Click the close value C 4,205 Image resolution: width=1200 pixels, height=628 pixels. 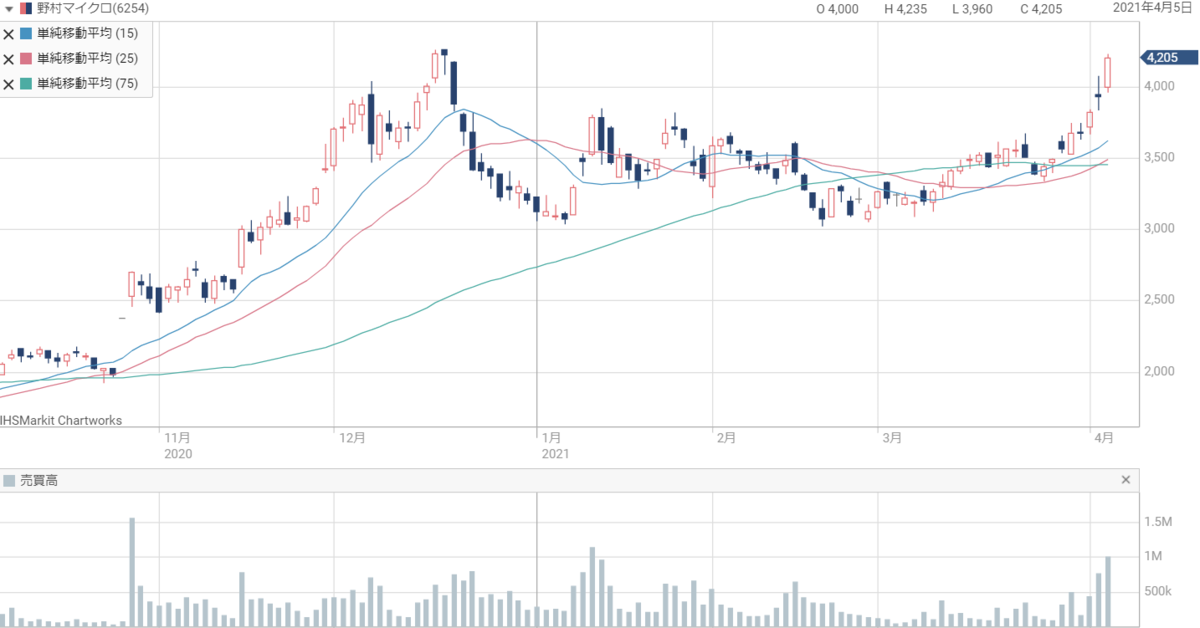click(x=1041, y=9)
